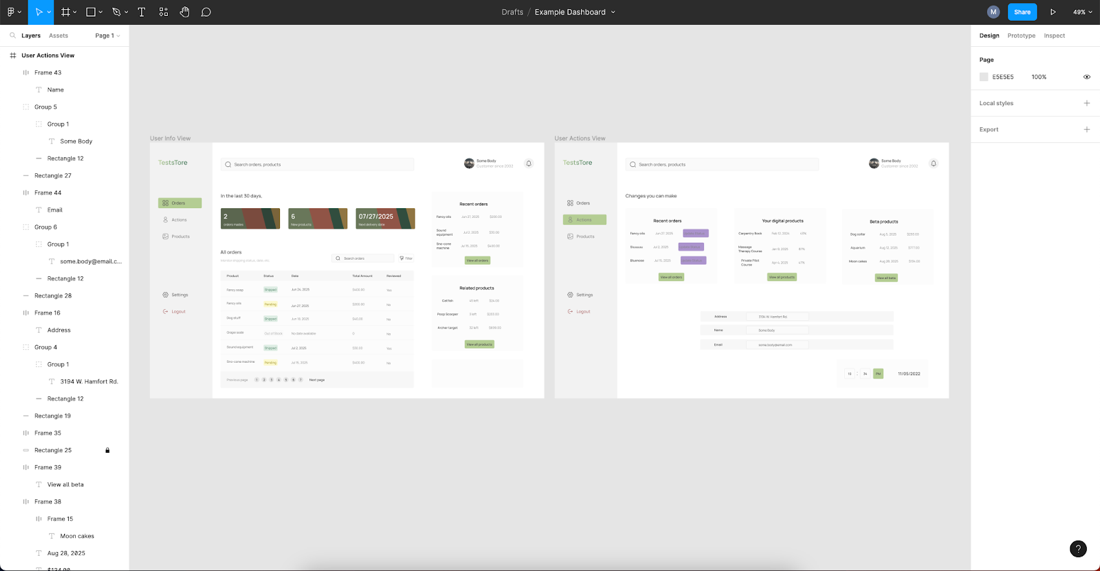Select the View all beta layer

coord(65,485)
